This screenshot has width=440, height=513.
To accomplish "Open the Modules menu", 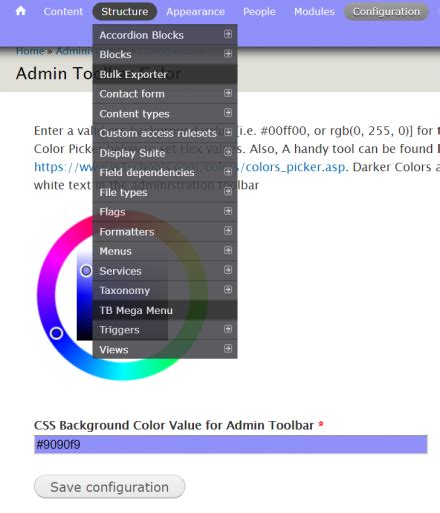I will pos(314,12).
